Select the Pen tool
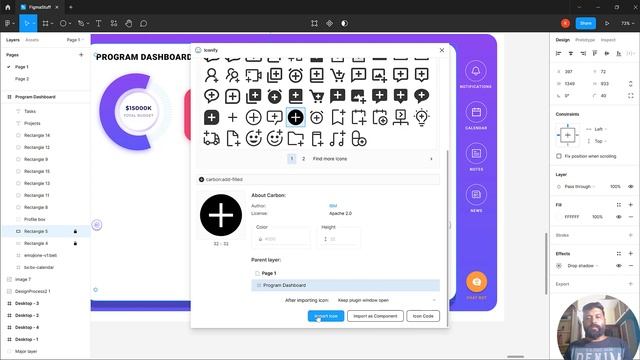640x360 pixels. [x=81, y=23]
